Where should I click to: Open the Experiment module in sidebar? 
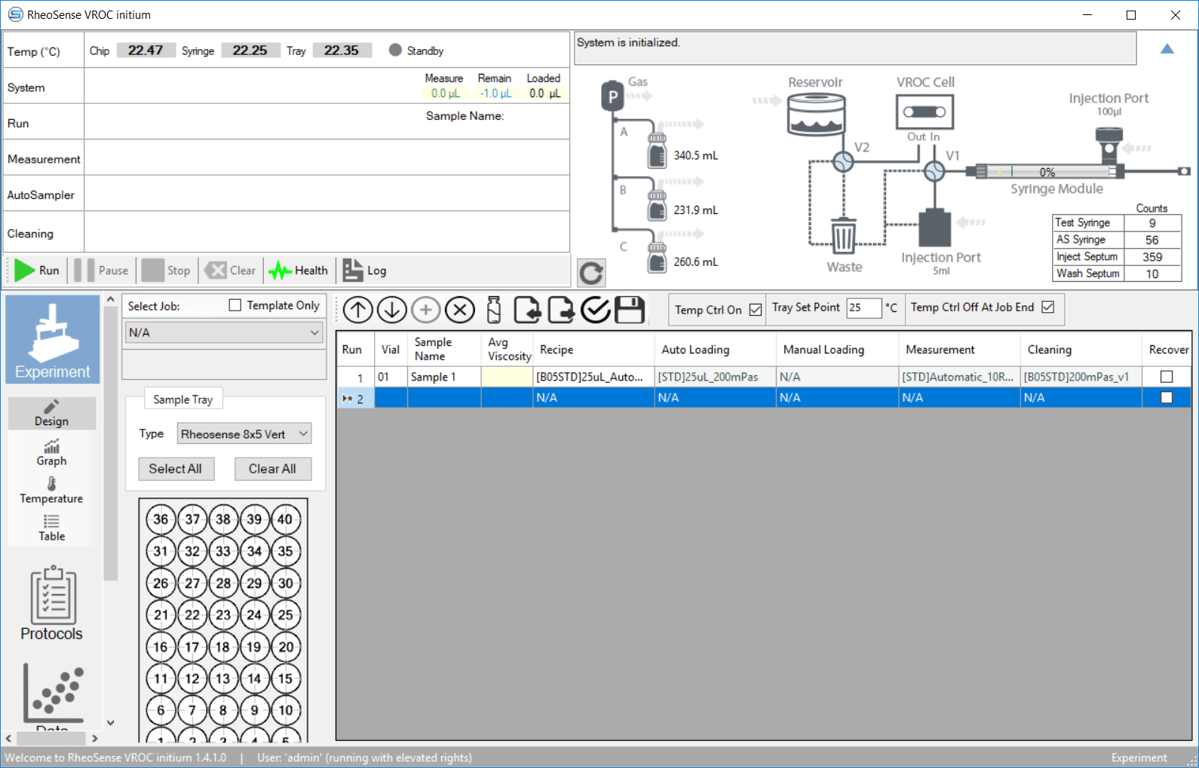pyautogui.click(x=53, y=340)
